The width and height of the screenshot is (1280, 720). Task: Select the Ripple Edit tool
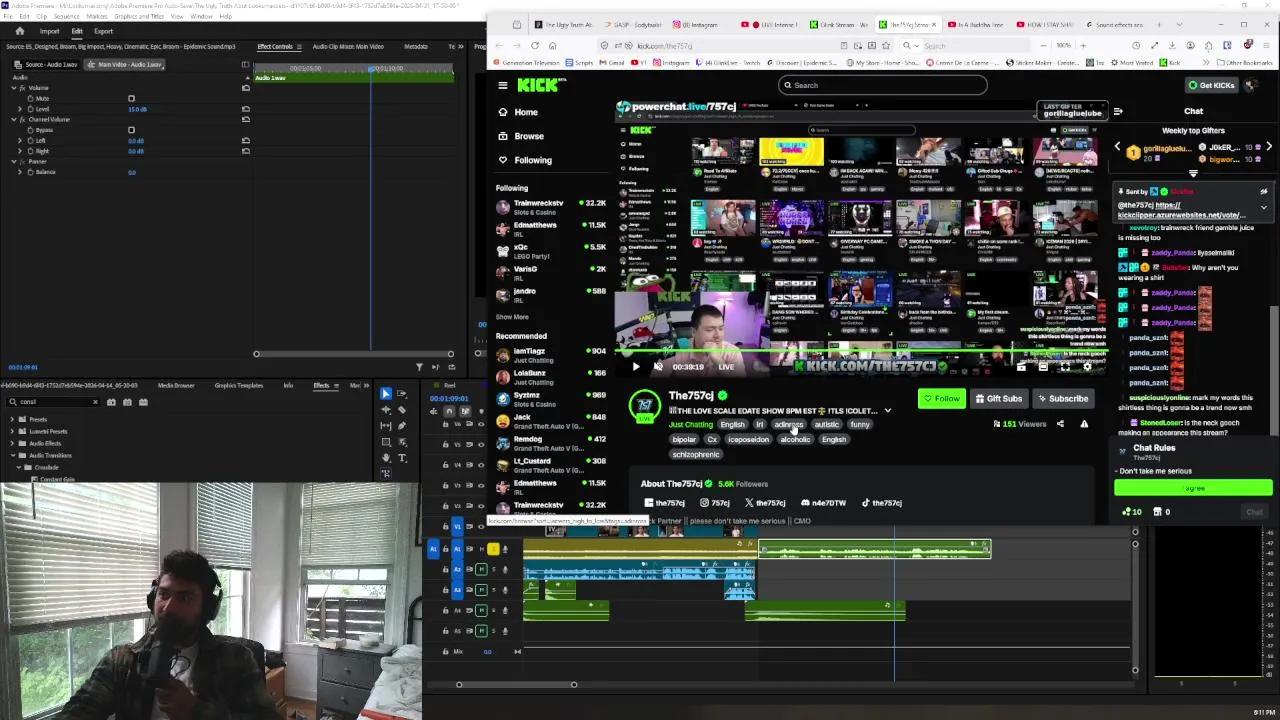click(x=386, y=410)
